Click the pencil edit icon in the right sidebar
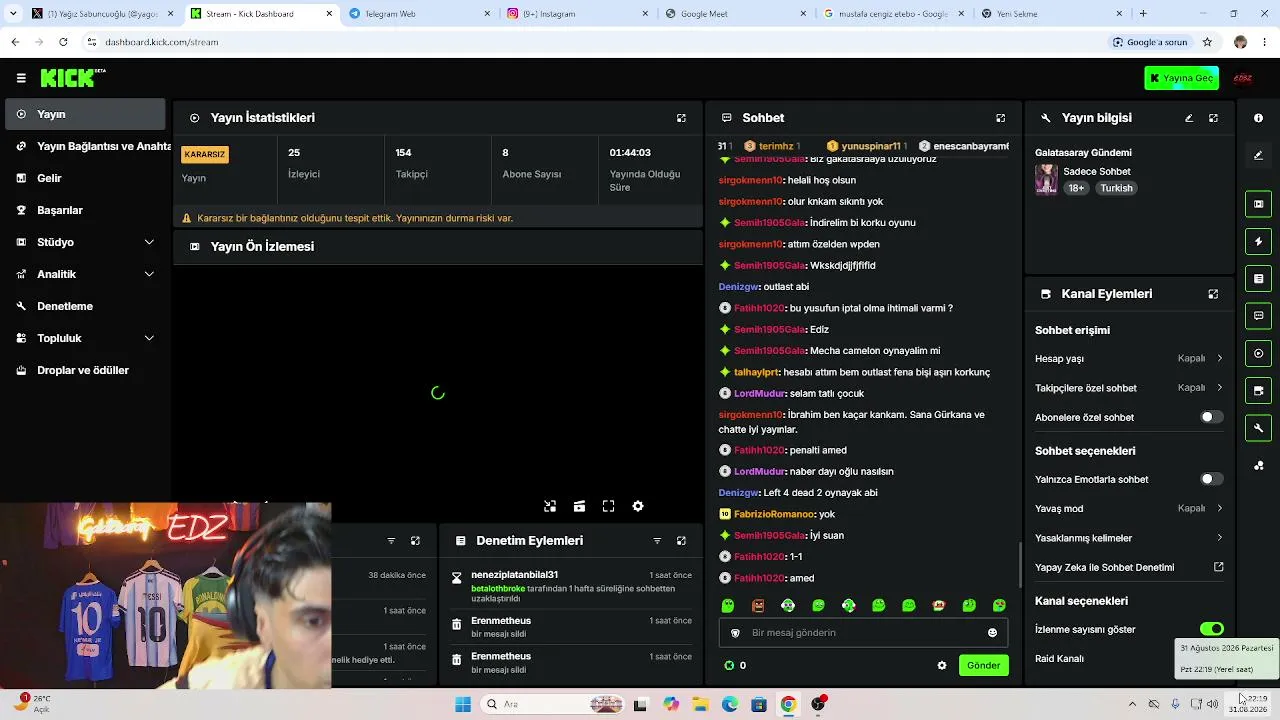The image size is (1280, 720). [x=1258, y=155]
